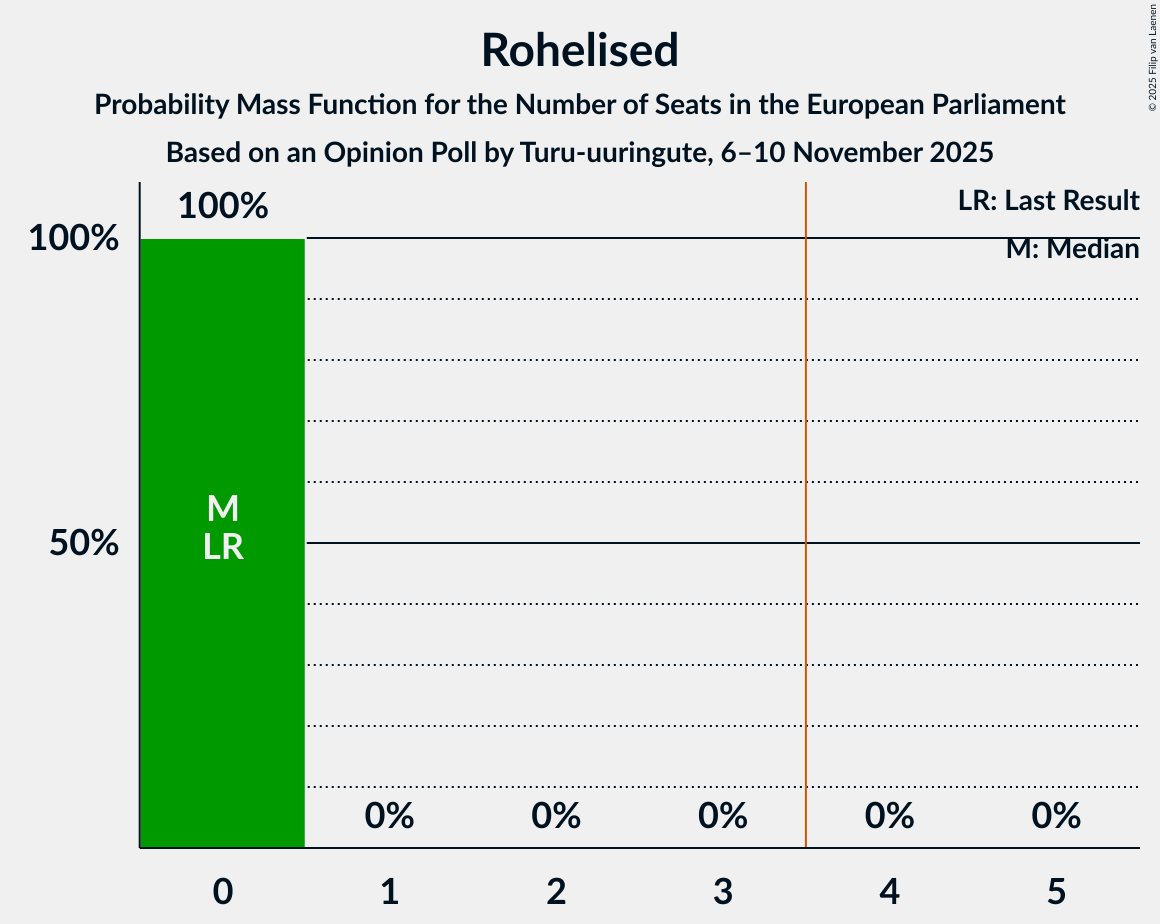Click the 0% label above seat 5

tap(1056, 817)
